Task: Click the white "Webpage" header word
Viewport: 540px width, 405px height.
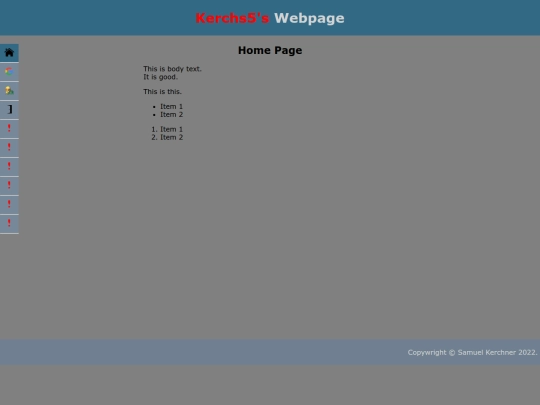Action: pos(309,18)
